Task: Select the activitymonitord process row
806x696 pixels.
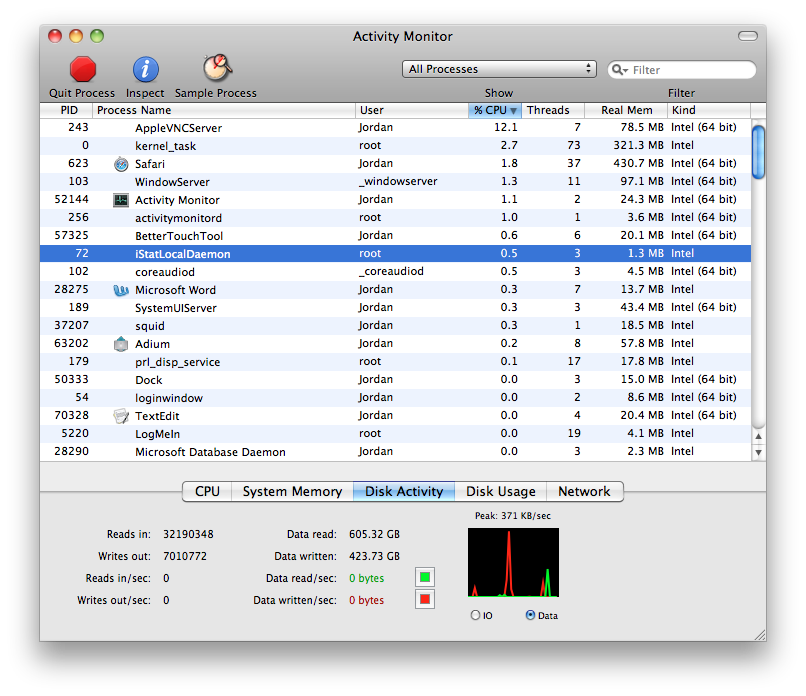Action: [x=395, y=217]
